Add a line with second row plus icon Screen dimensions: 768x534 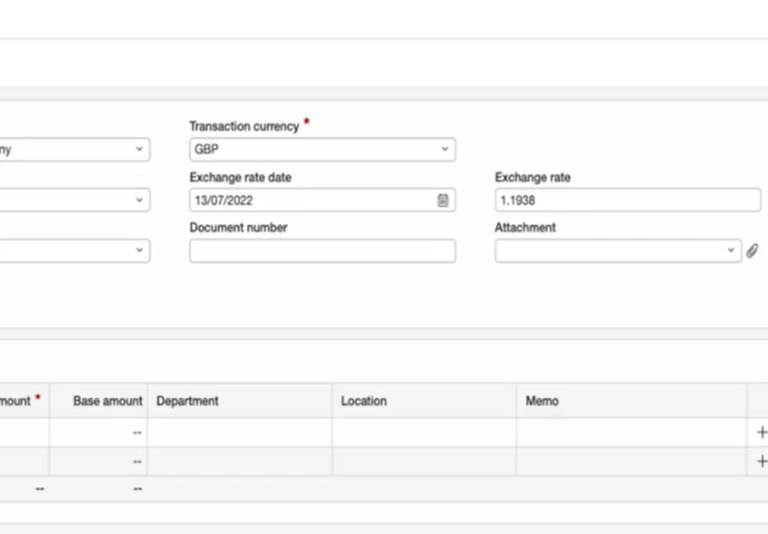pos(762,461)
